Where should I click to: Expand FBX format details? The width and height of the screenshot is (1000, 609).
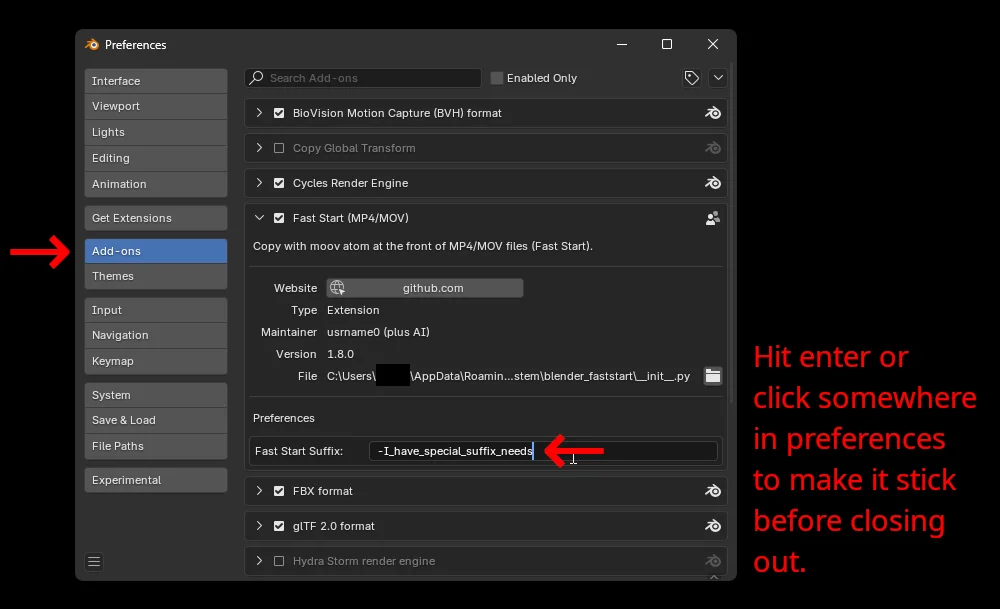click(x=259, y=491)
